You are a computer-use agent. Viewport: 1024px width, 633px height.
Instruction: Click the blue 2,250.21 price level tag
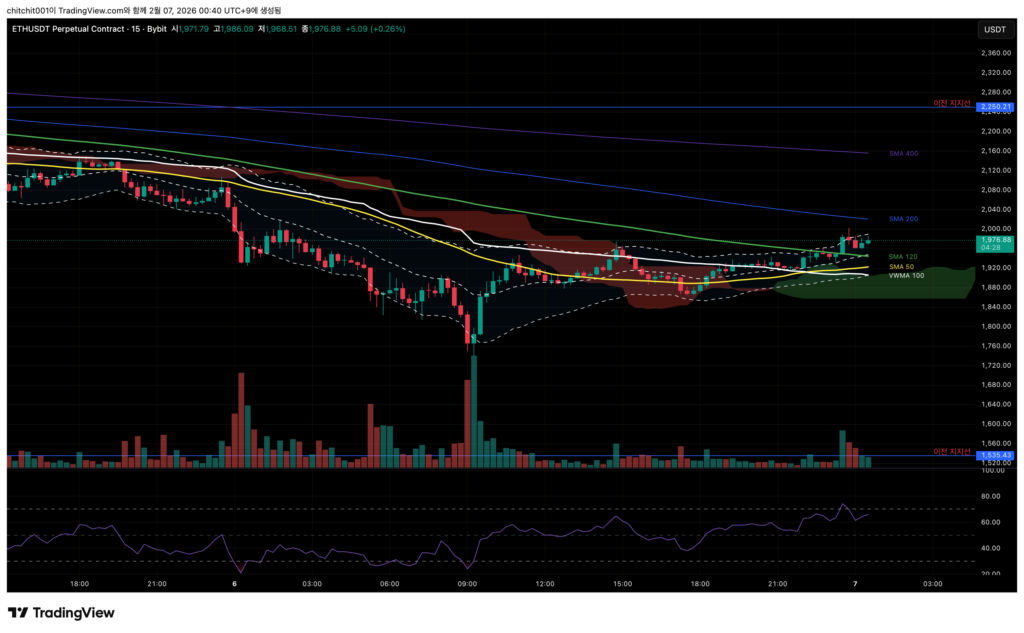click(996, 107)
